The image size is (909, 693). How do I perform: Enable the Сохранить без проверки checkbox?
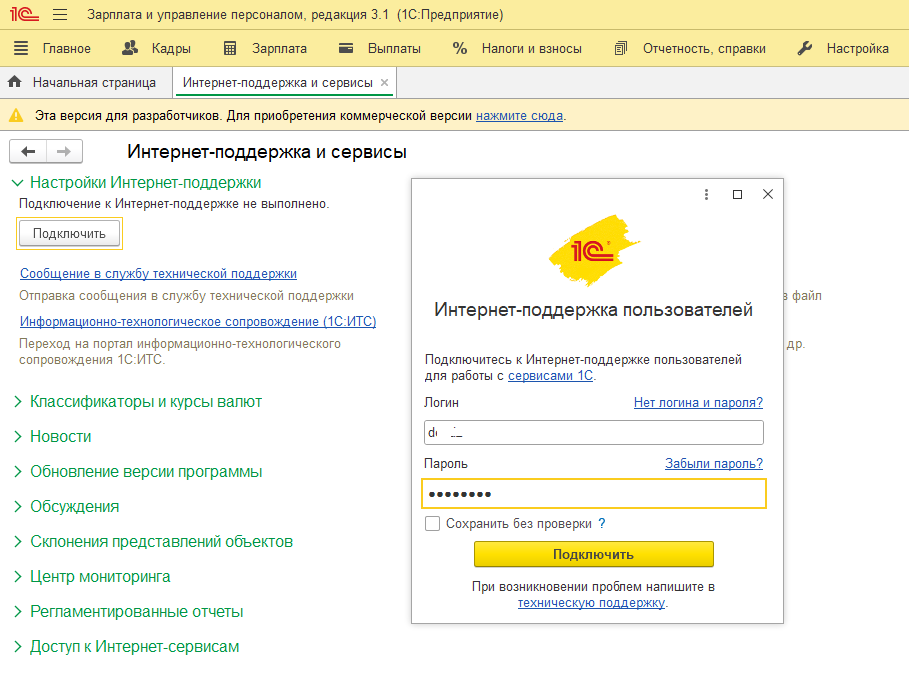click(x=432, y=524)
